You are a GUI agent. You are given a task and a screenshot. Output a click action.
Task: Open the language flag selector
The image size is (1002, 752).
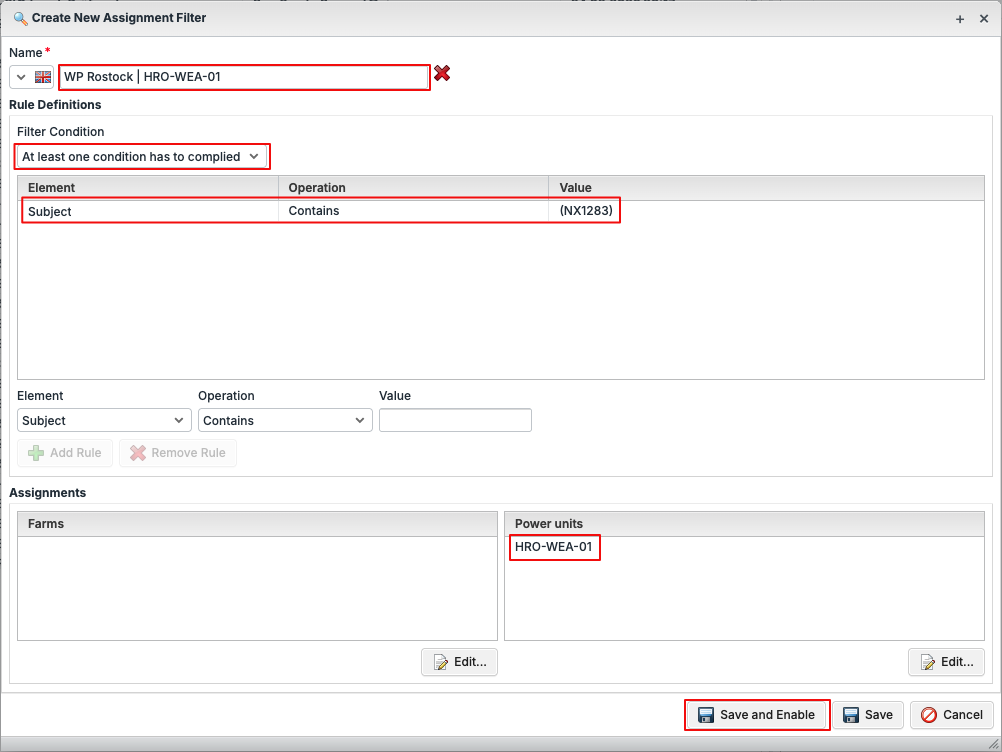coord(31,77)
